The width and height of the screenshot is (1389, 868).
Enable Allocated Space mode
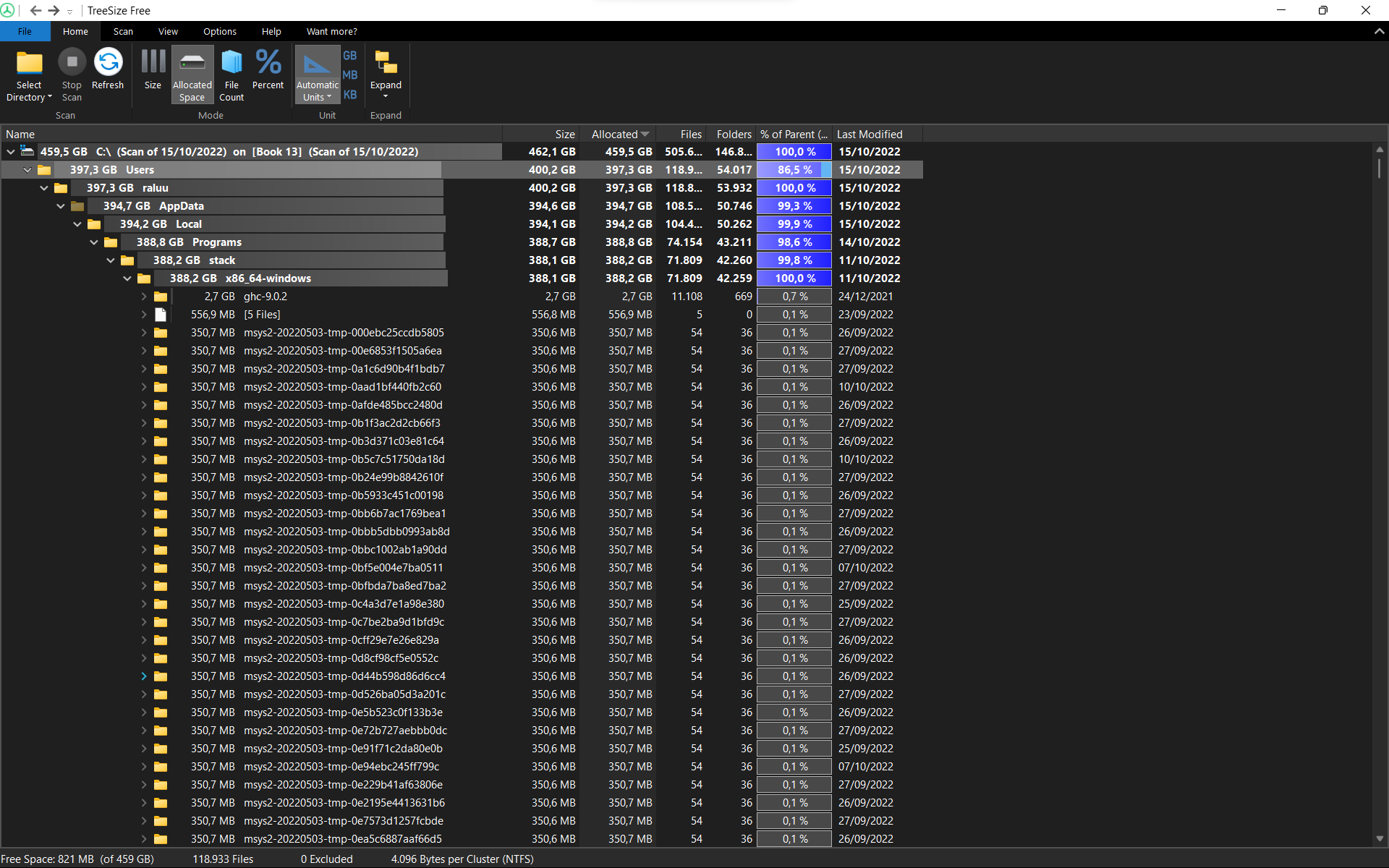(192, 72)
